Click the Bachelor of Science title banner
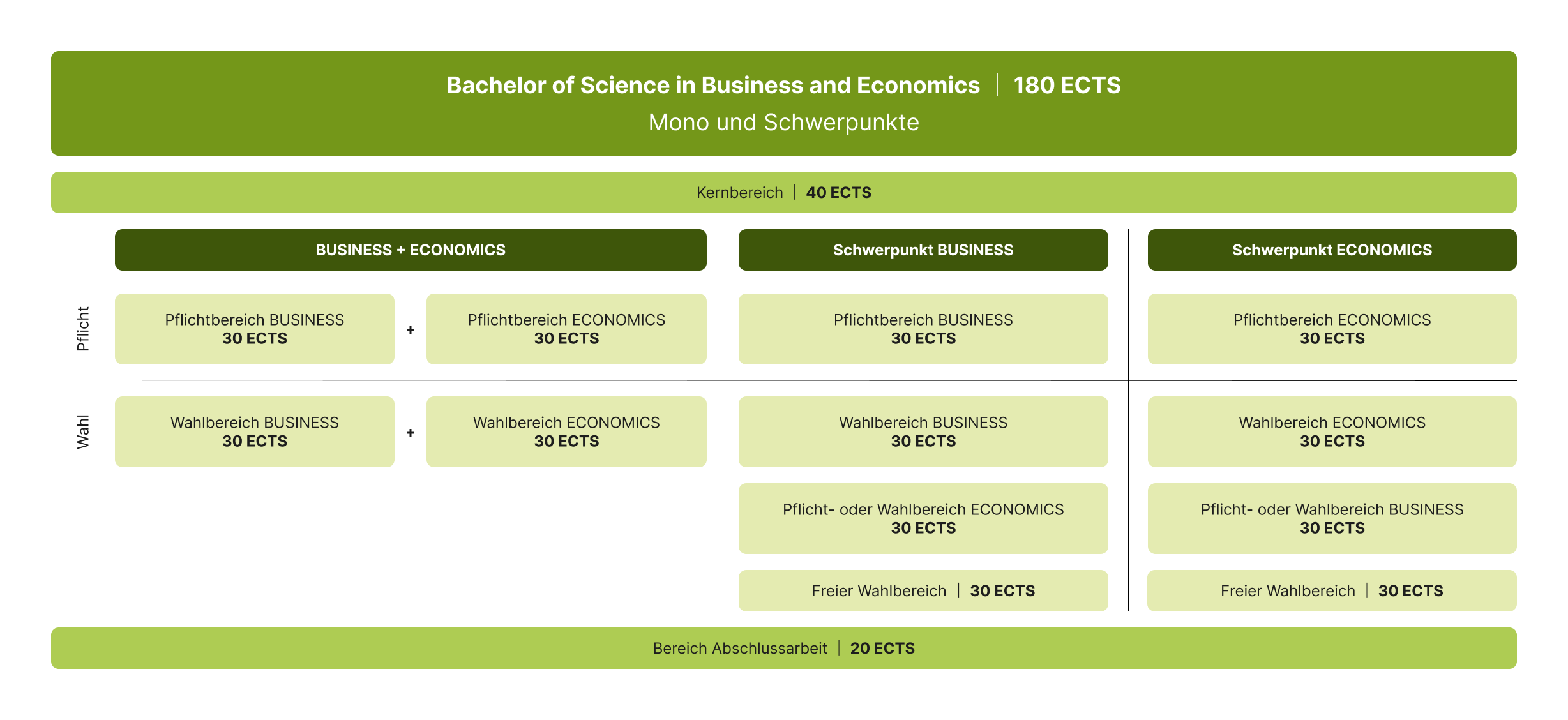1568x720 pixels. pos(783,103)
